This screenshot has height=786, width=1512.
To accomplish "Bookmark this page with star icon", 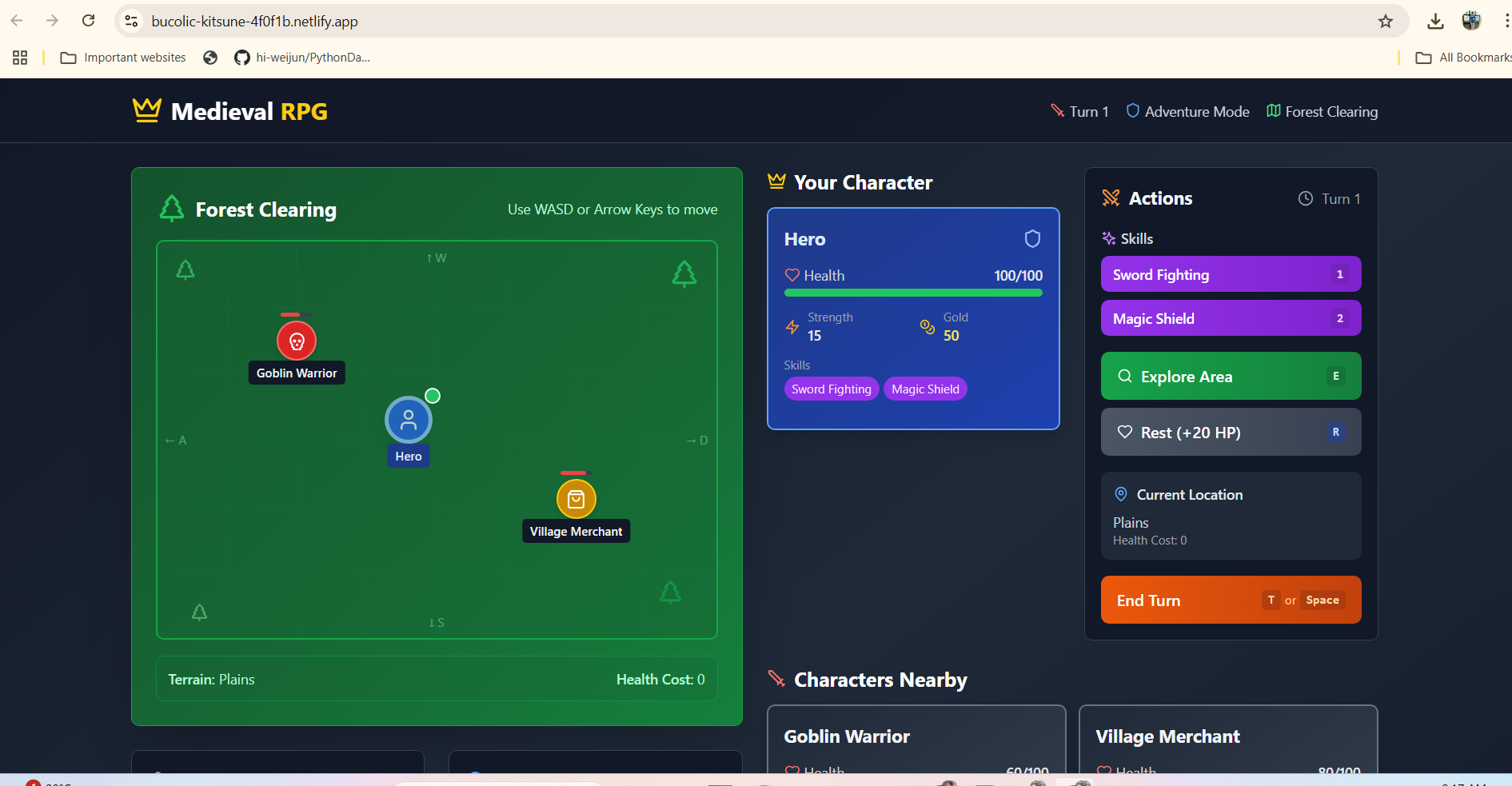I will [1386, 22].
